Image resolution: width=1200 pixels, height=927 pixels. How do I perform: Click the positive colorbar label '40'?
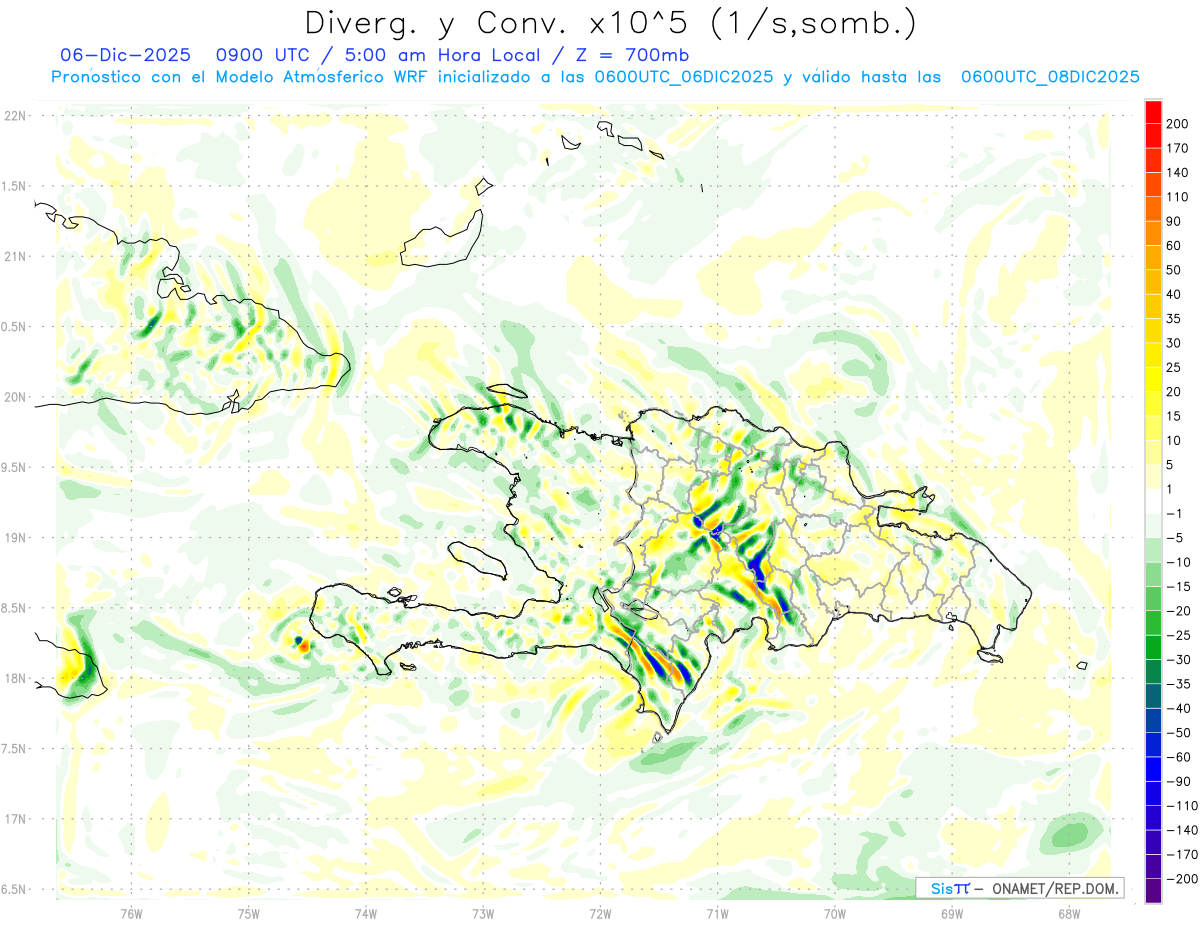coord(1174,294)
